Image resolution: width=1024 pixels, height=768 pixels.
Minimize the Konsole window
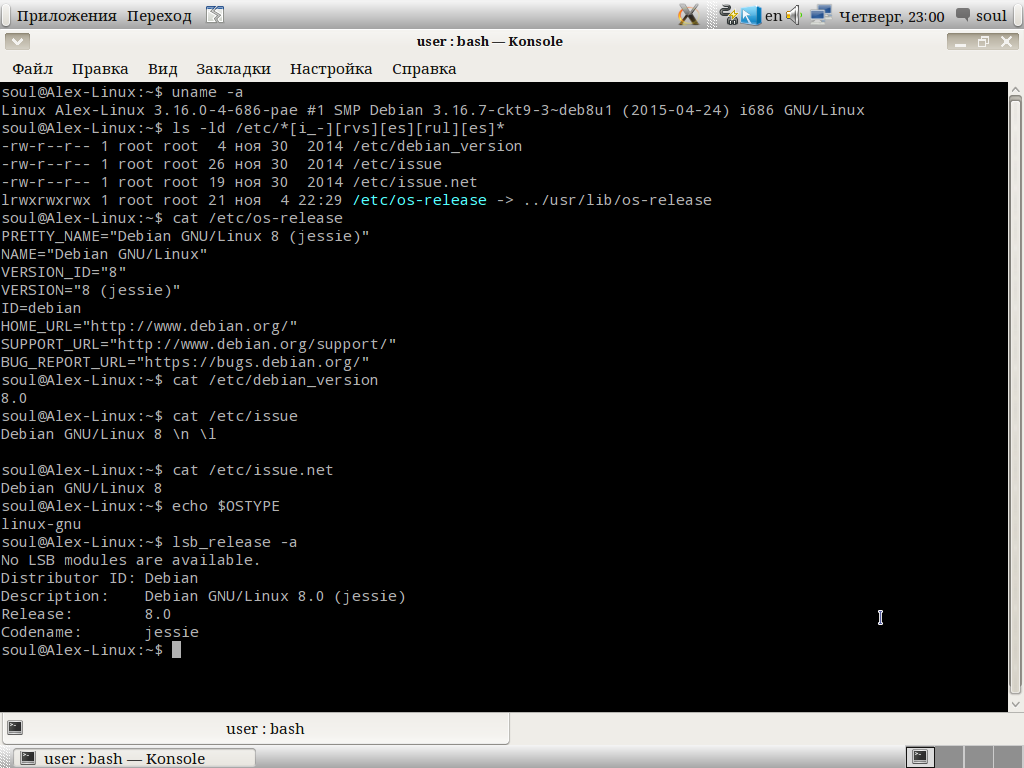click(x=960, y=42)
